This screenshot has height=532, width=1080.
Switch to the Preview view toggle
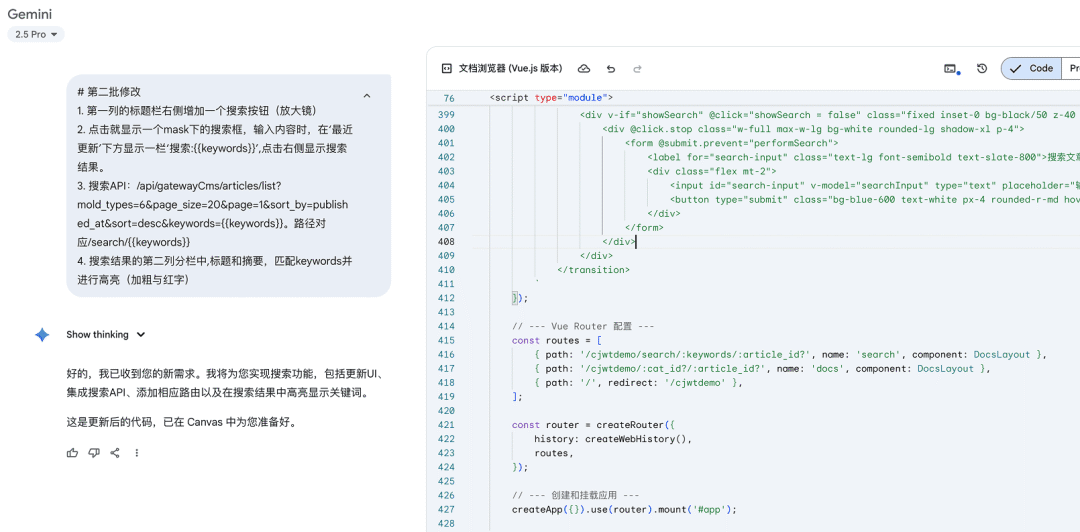(1073, 69)
